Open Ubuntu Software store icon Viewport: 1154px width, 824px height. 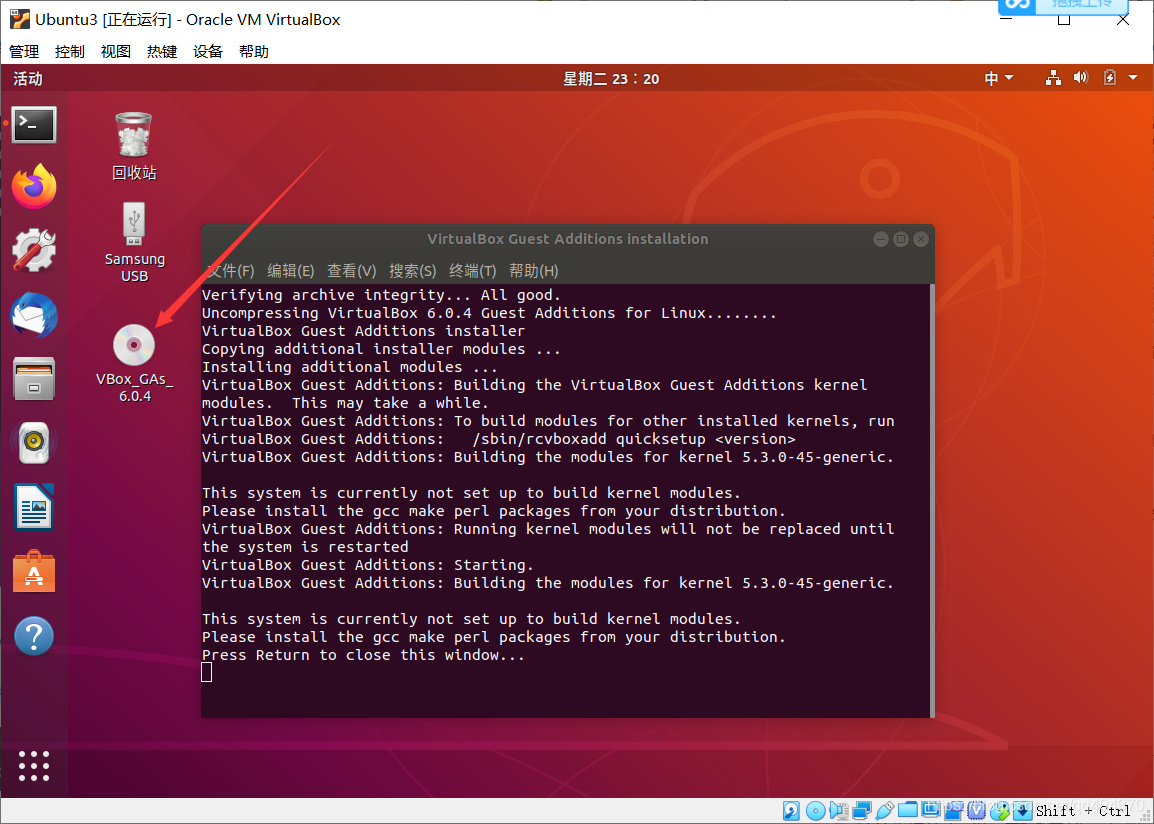pos(34,572)
